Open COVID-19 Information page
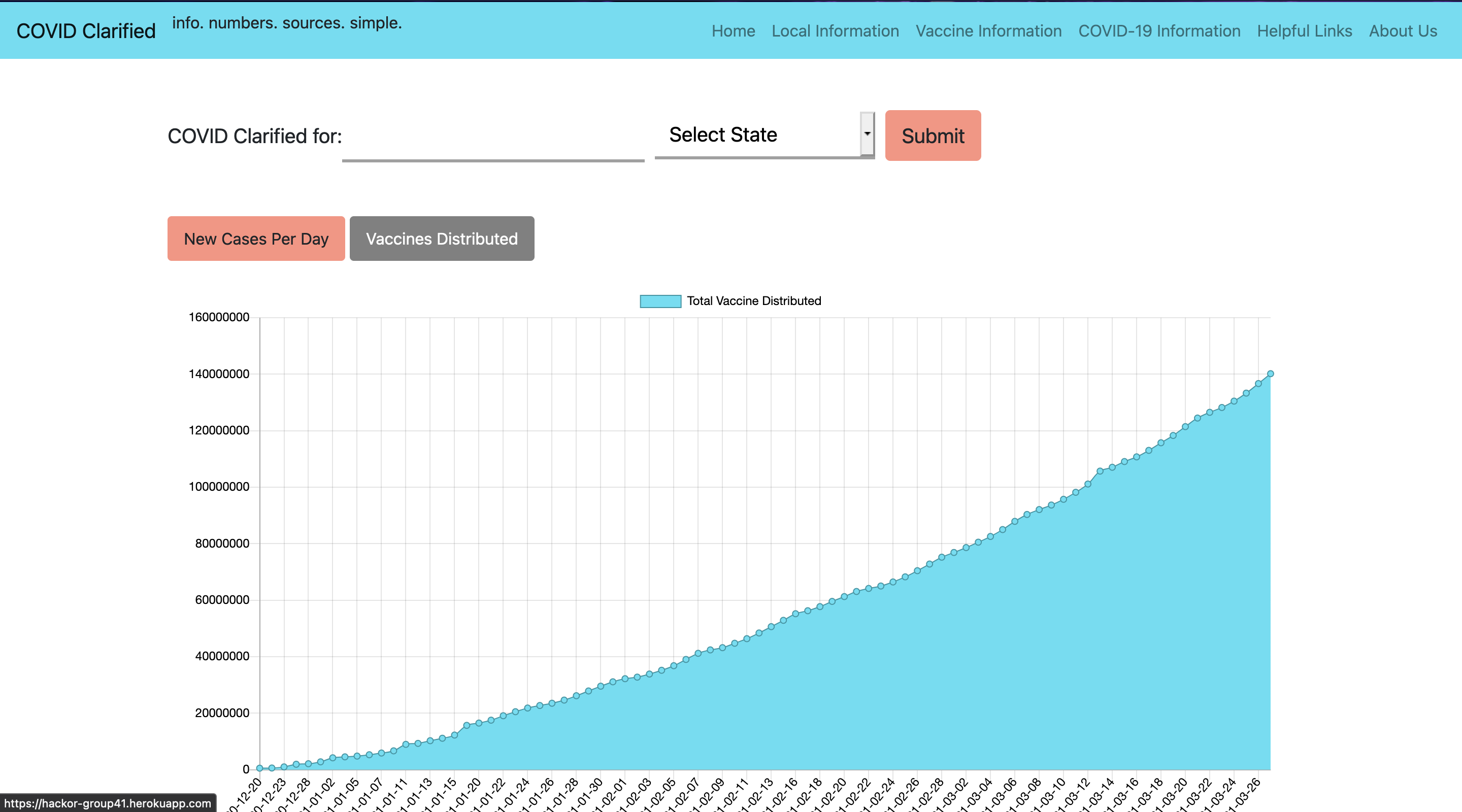Viewport: 1462px width, 812px height. click(x=1159, y=30)
